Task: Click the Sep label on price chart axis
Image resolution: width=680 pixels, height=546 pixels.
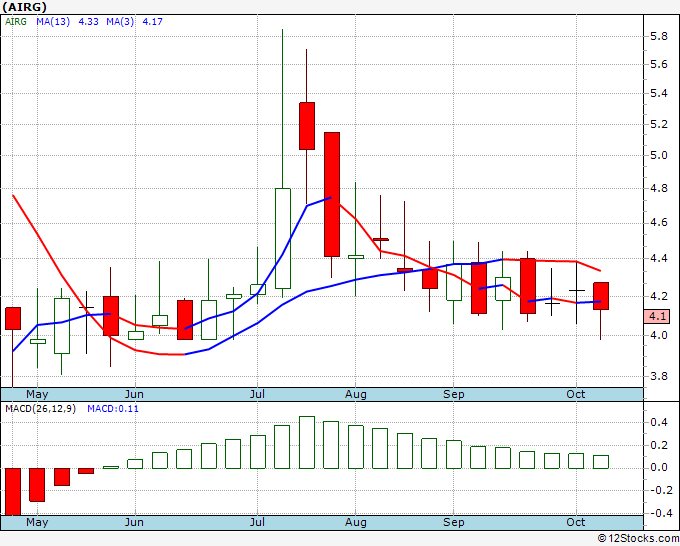Action: (x=454, y=395)
